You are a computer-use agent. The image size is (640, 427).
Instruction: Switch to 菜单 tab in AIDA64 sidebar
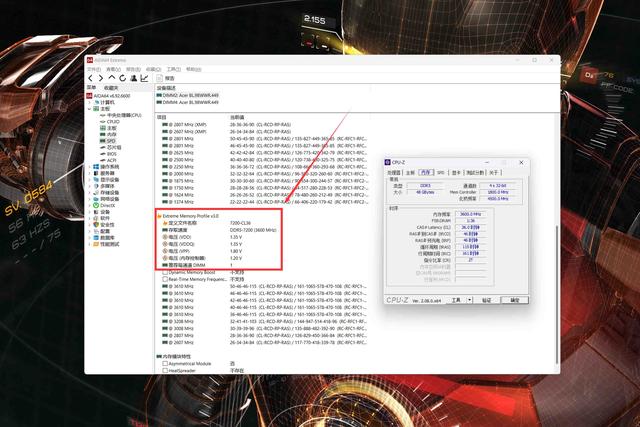click(91, 88)
